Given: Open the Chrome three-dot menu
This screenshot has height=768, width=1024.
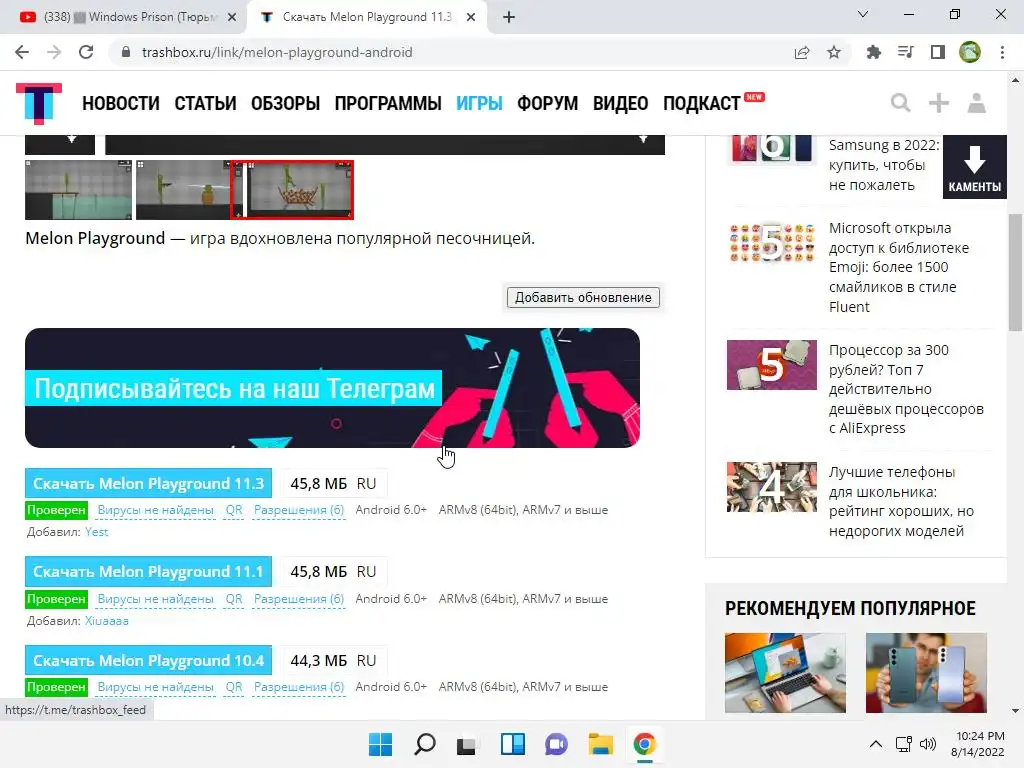Looking at the screenshot, I should (1002, 52).
